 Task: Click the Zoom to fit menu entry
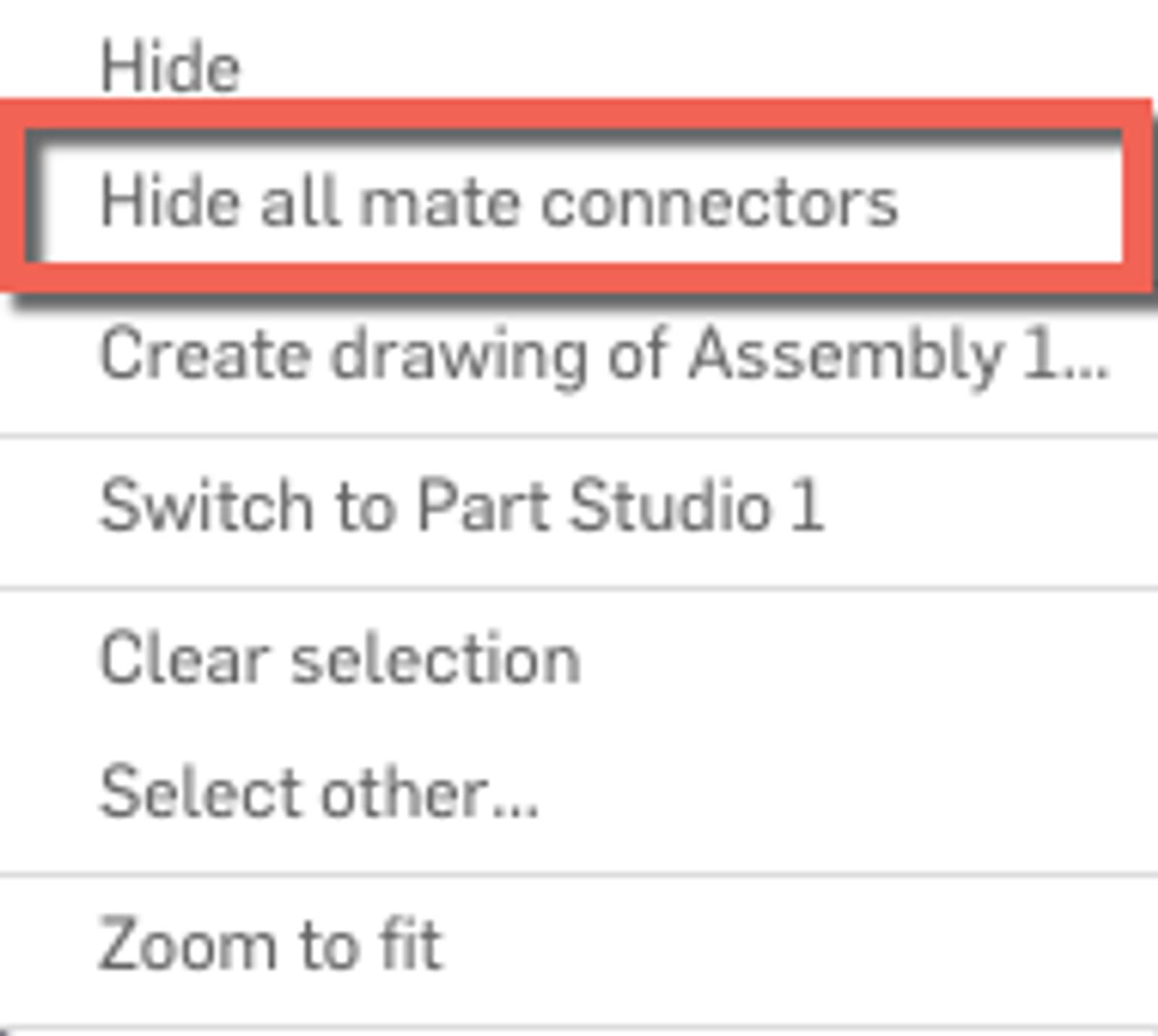(x=271, y=944)
